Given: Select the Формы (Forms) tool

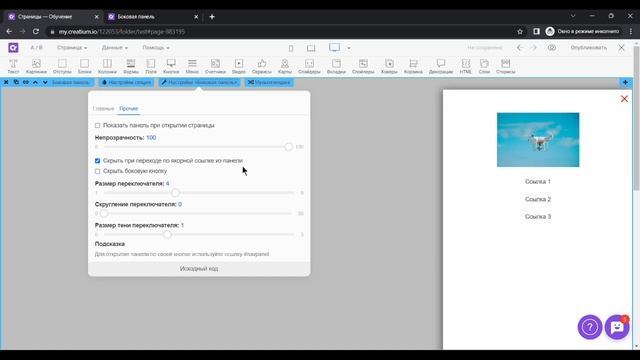Looking at the screenshot, I should point(131,66).
